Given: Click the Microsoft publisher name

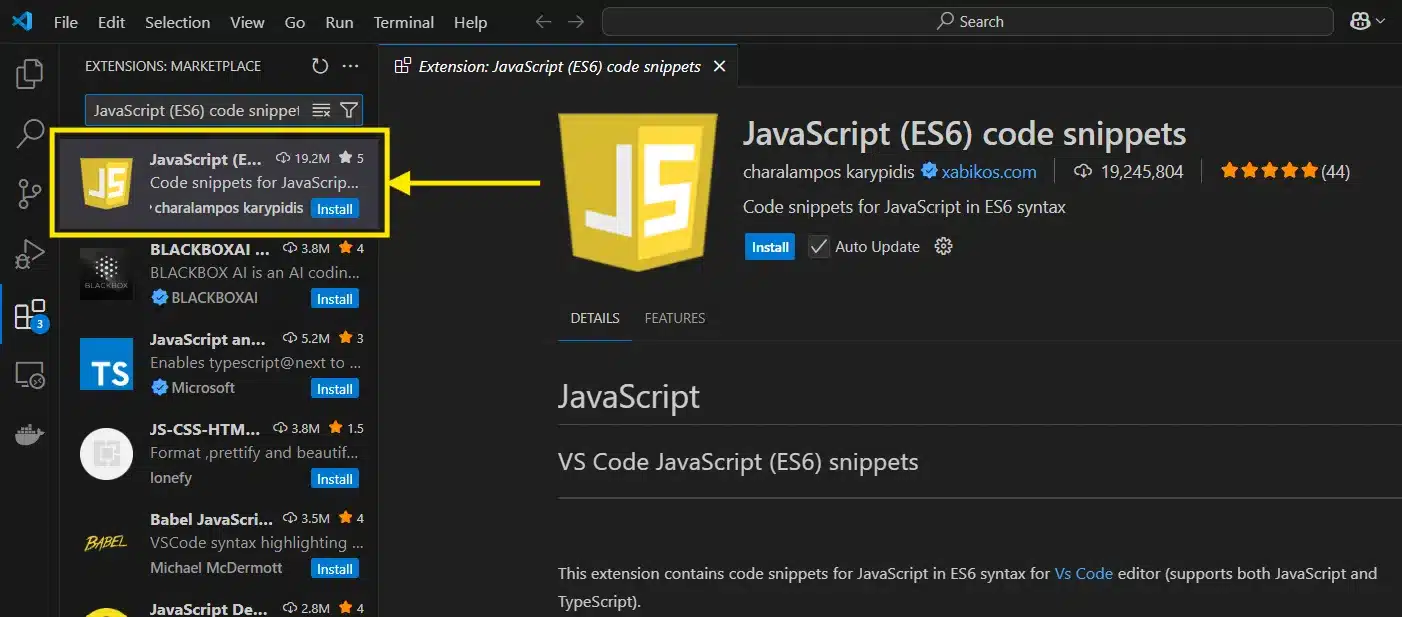Looking at the screenshot, I should pos(203,388).
